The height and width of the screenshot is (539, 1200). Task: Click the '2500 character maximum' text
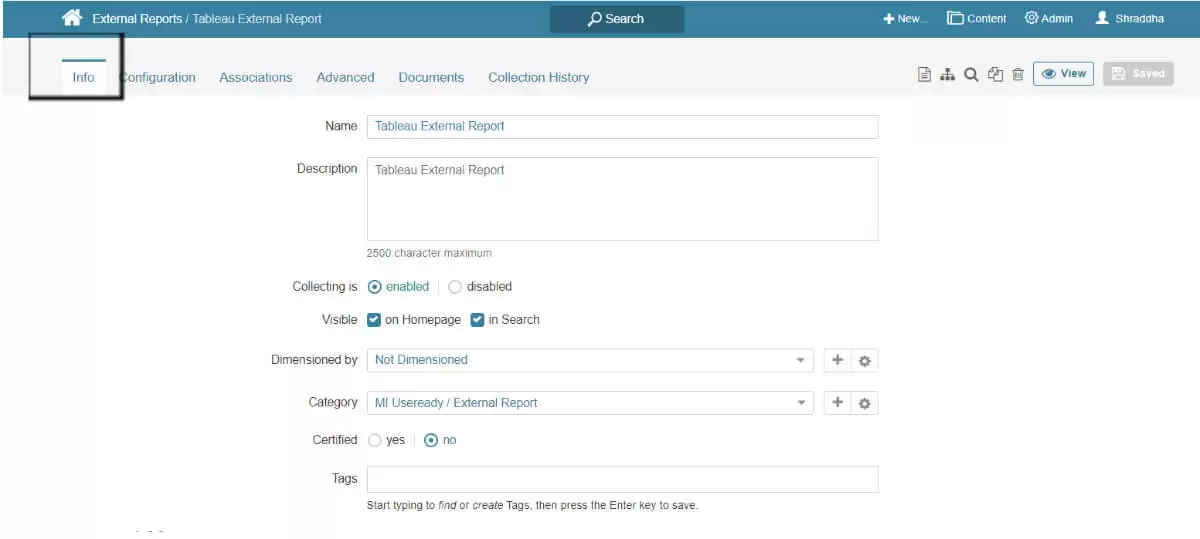click(429, 253)
